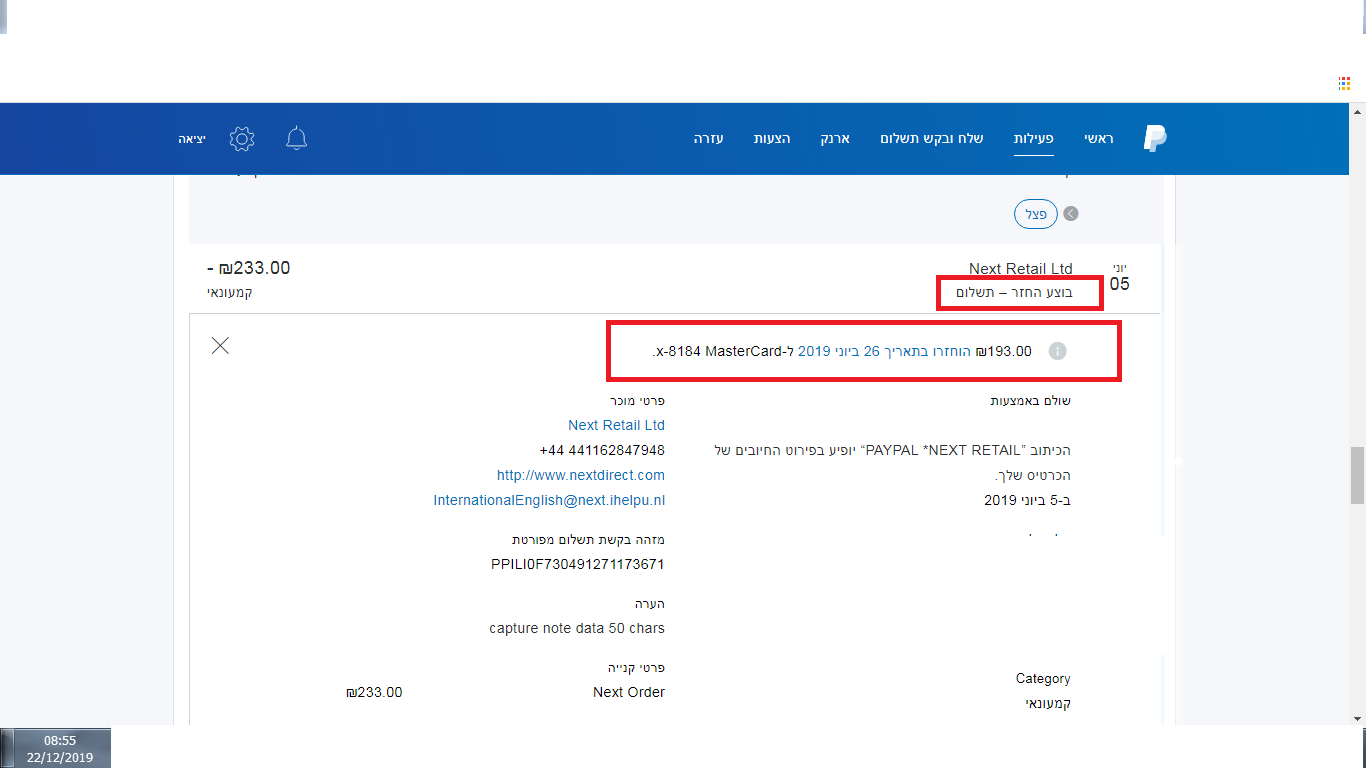Click the פרטי קנייה heading

click(637, 667)
